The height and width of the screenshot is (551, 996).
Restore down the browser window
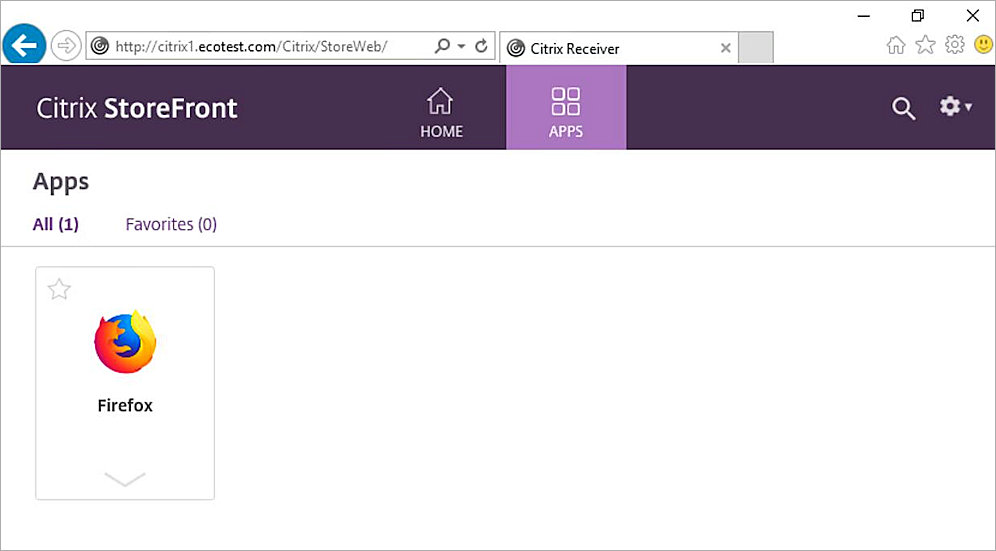(917, 16)
